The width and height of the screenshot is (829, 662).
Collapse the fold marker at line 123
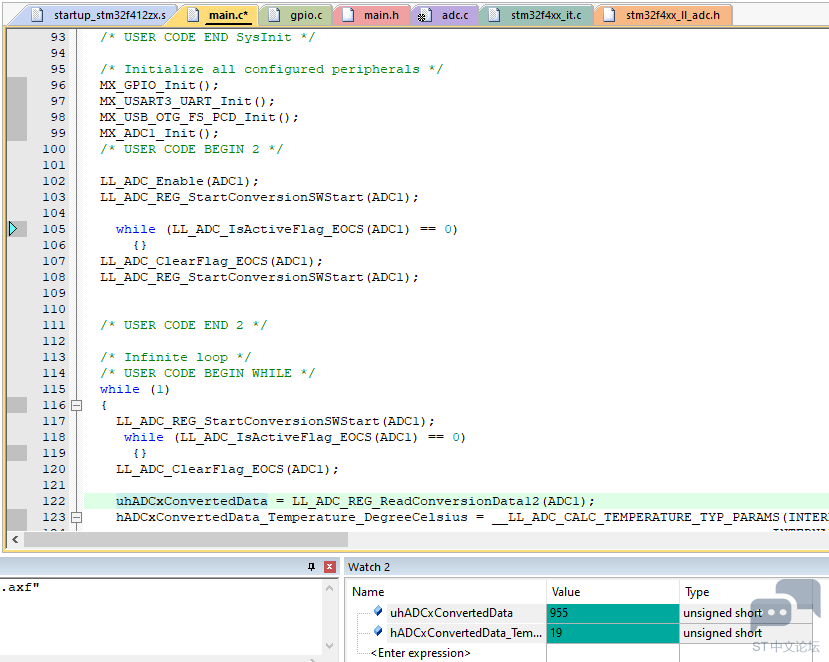coord(77,517)
